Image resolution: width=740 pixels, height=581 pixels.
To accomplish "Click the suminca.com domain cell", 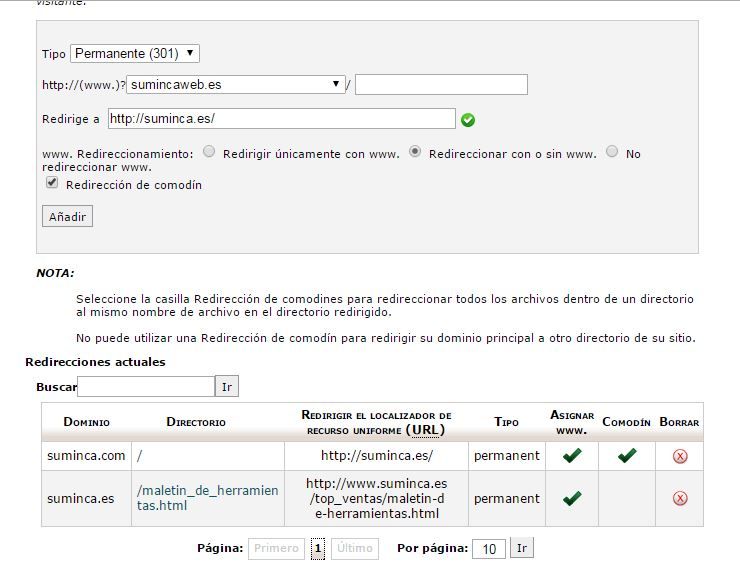I will pyautogui.click(x=86, y=456).
